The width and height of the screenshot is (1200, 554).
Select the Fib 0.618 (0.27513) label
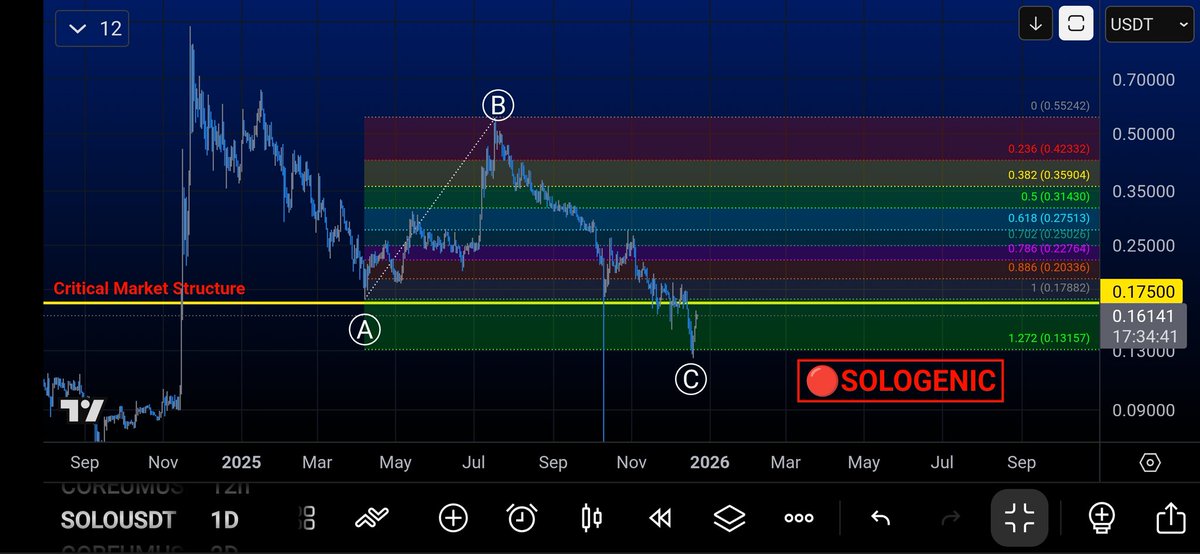pos(1049,218)
